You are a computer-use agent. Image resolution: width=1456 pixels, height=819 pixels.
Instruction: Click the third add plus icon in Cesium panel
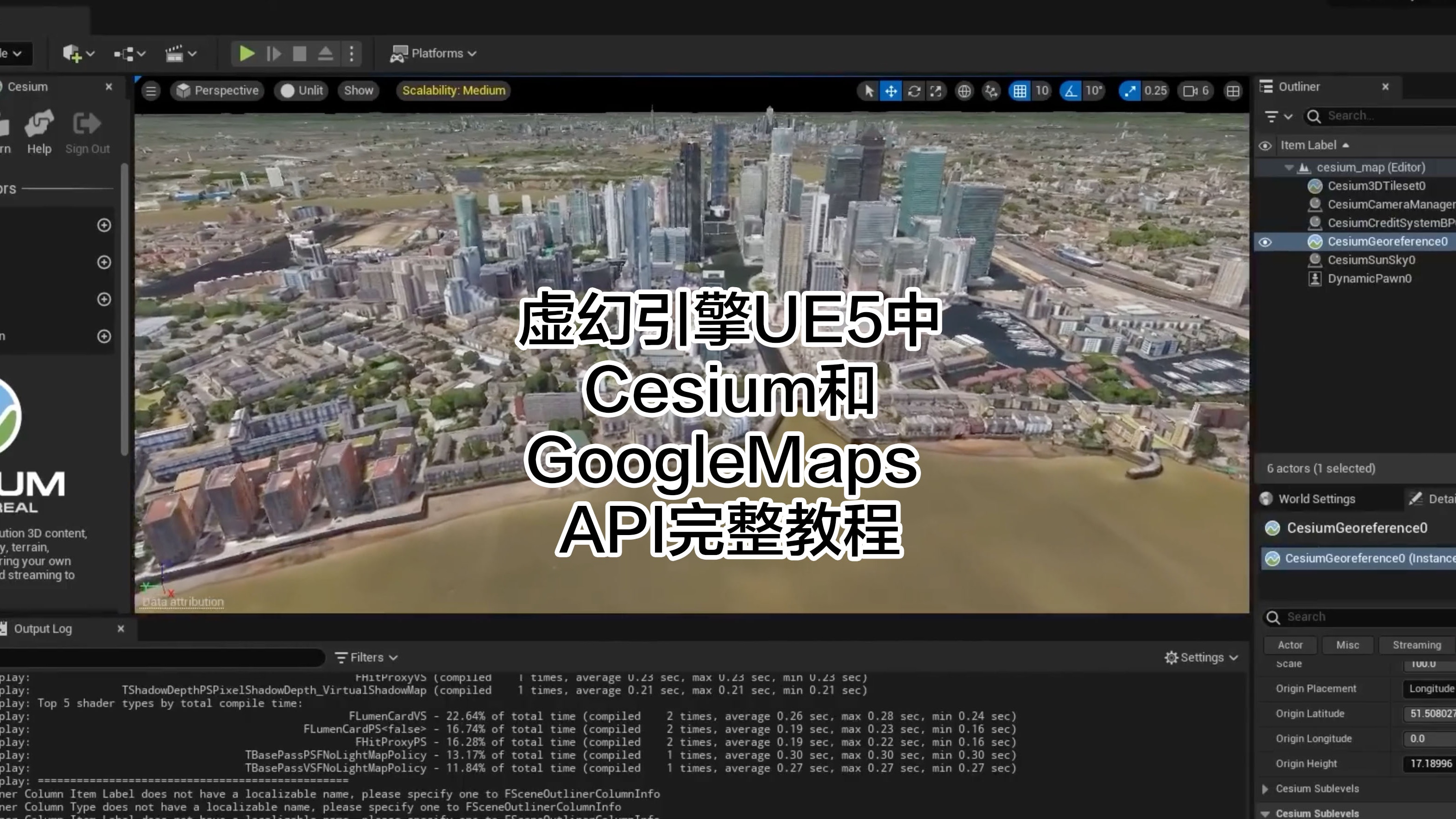(104, 299)
